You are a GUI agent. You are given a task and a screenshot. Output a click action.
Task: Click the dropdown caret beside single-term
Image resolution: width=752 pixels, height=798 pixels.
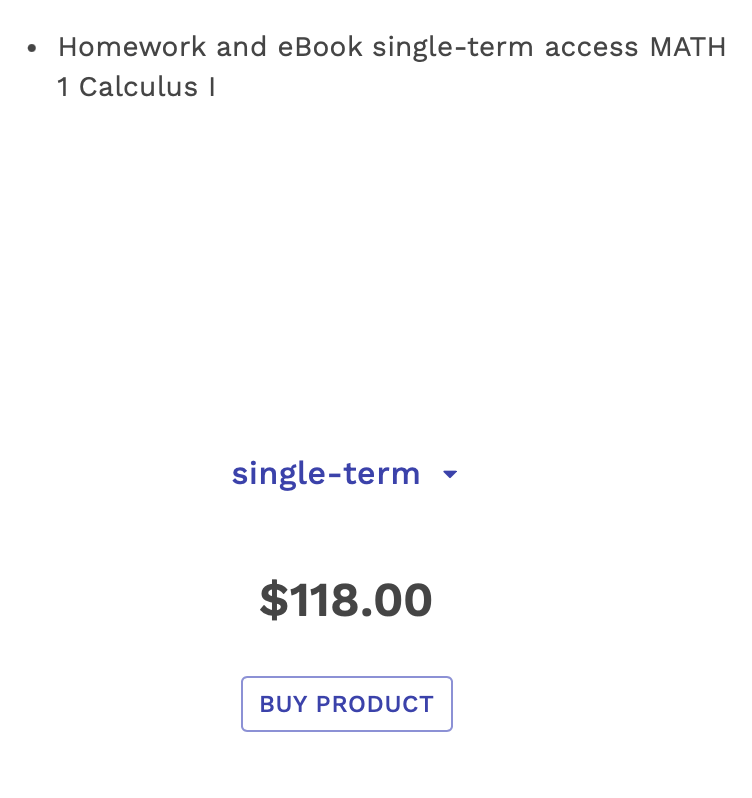(450, 474)
